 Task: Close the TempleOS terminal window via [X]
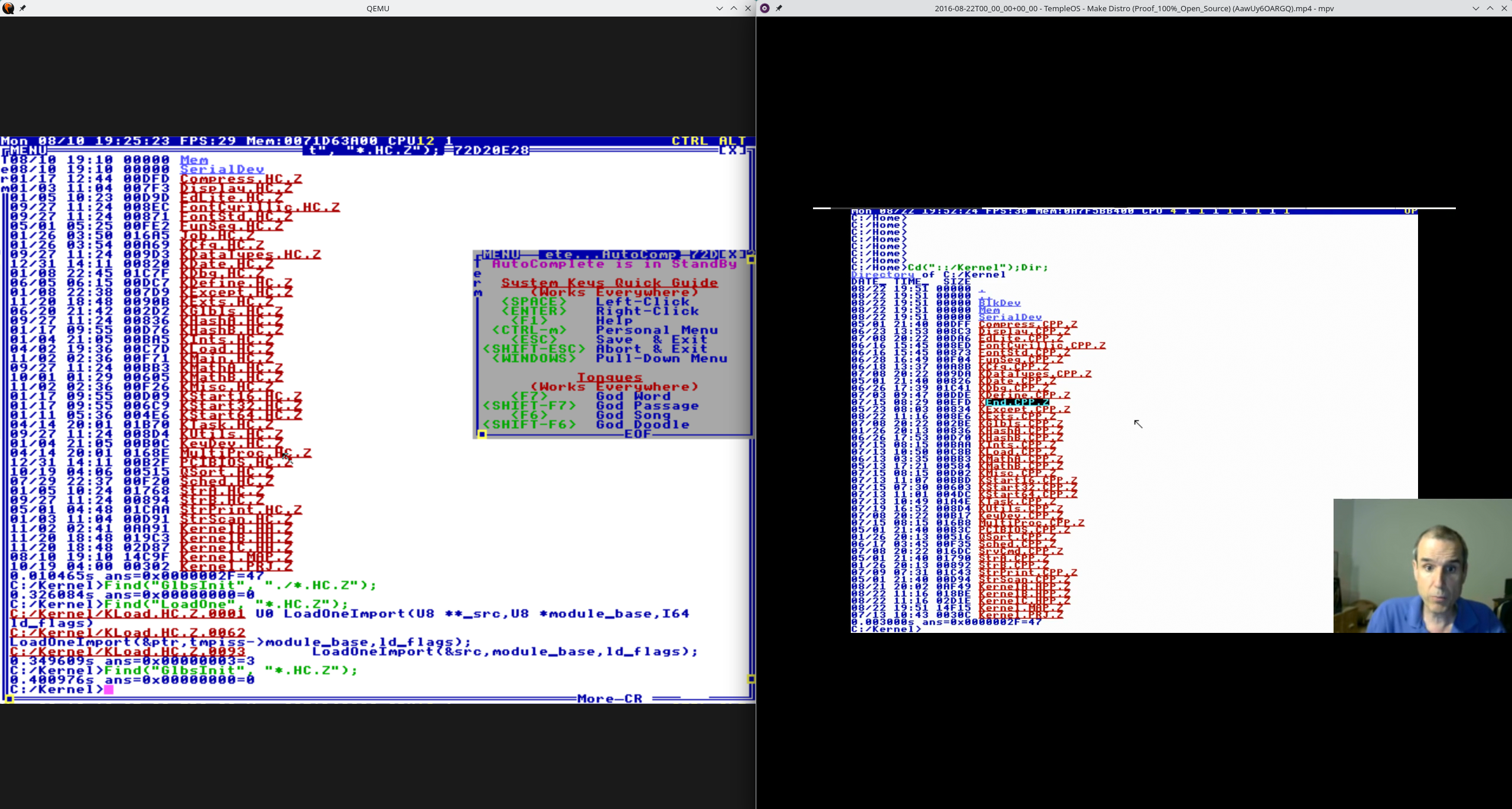pyautogui.click(x=733, y=151)
